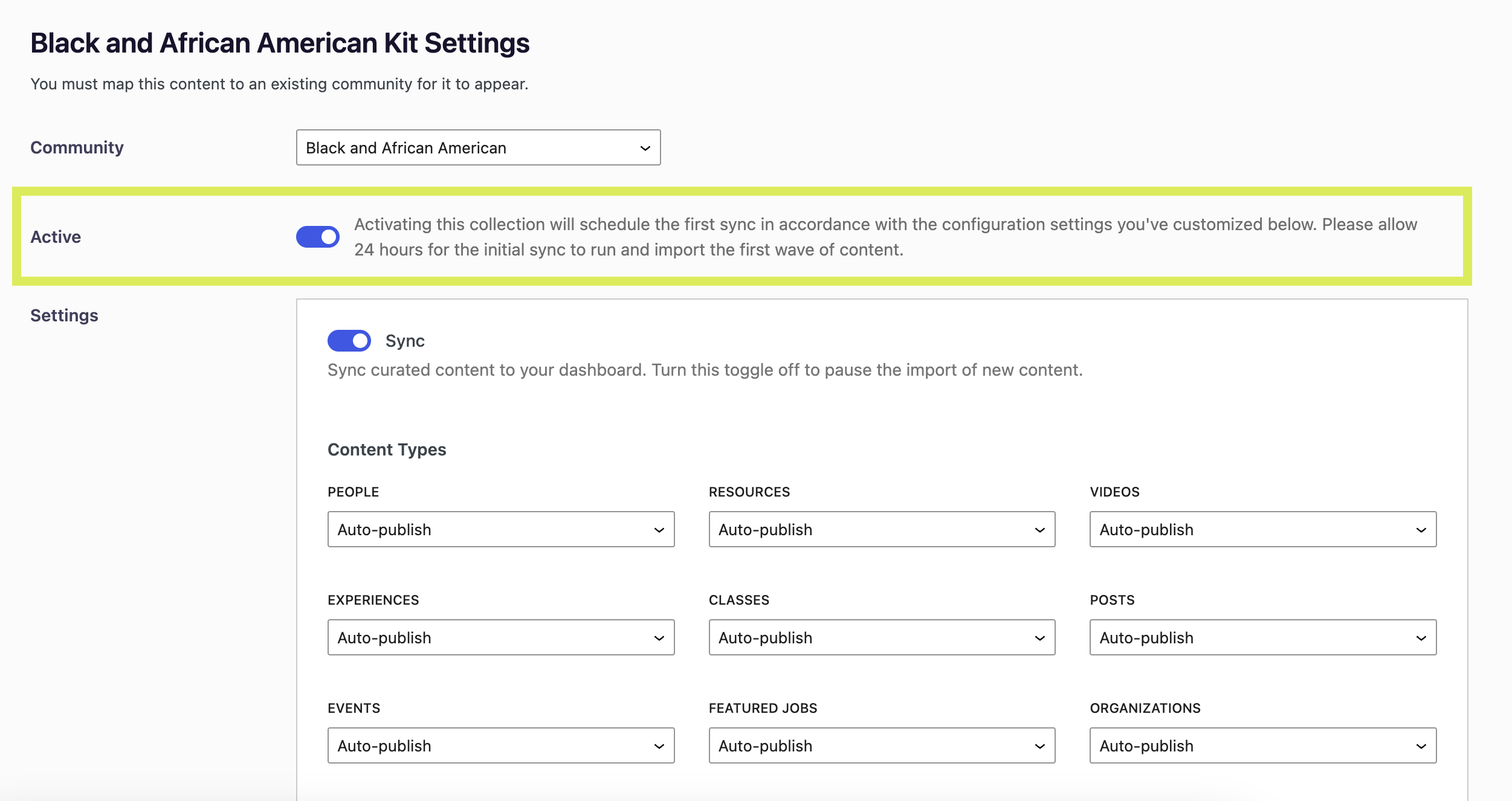Click the Active field label
The height and width of the screenshot is (801, 1512).
pos(56,237)
